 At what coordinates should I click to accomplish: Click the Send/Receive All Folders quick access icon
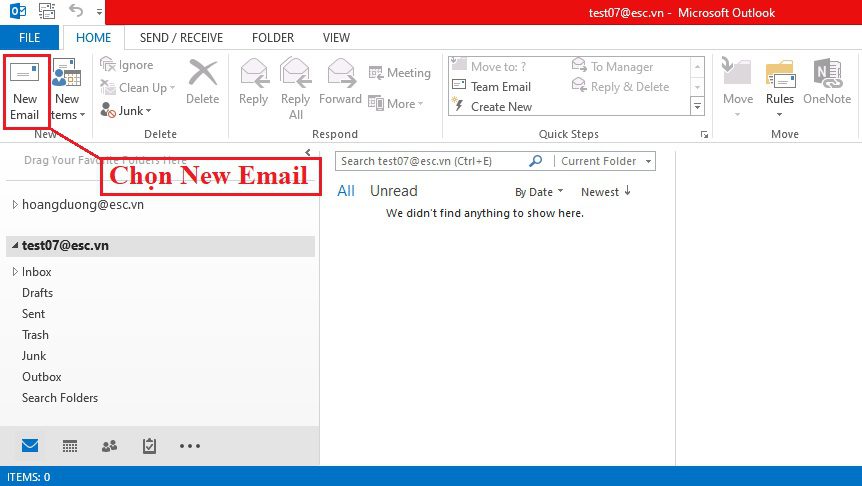pos(47,11)
